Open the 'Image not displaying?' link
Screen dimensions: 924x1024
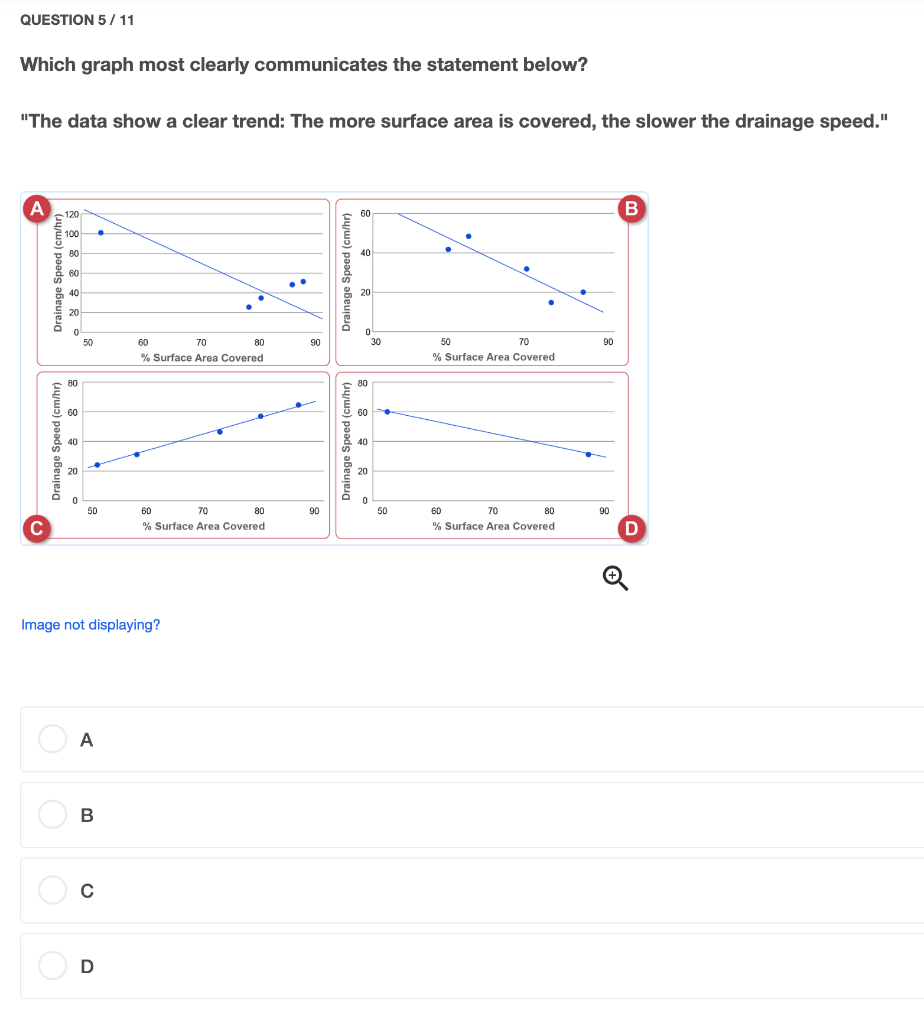(91, 625)
